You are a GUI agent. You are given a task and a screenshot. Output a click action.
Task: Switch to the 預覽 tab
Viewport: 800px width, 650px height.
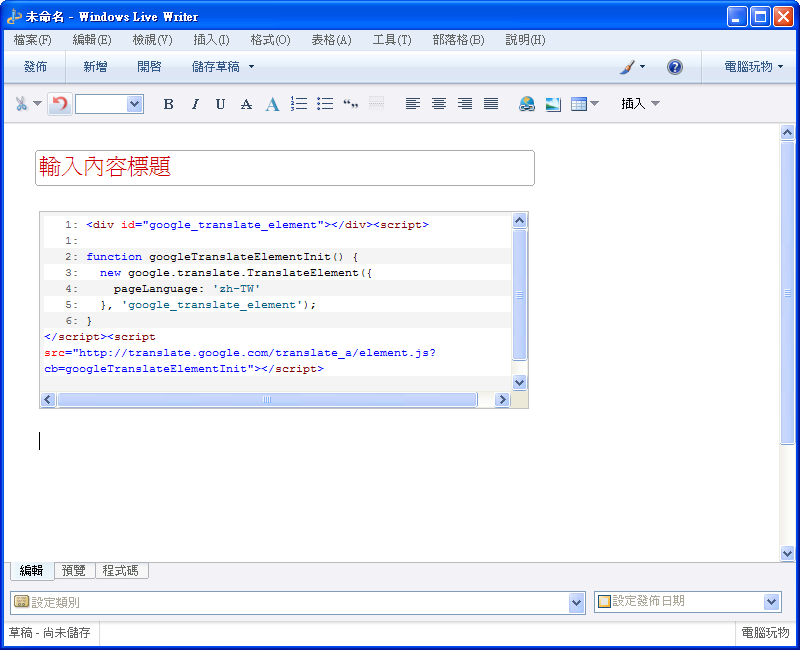click(74, 570)
